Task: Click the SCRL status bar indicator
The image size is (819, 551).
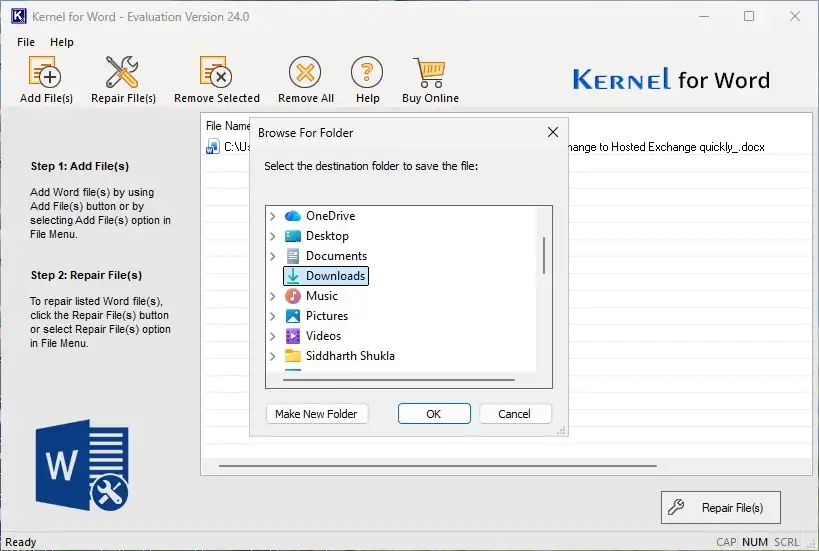Action: tap(786, 542)
